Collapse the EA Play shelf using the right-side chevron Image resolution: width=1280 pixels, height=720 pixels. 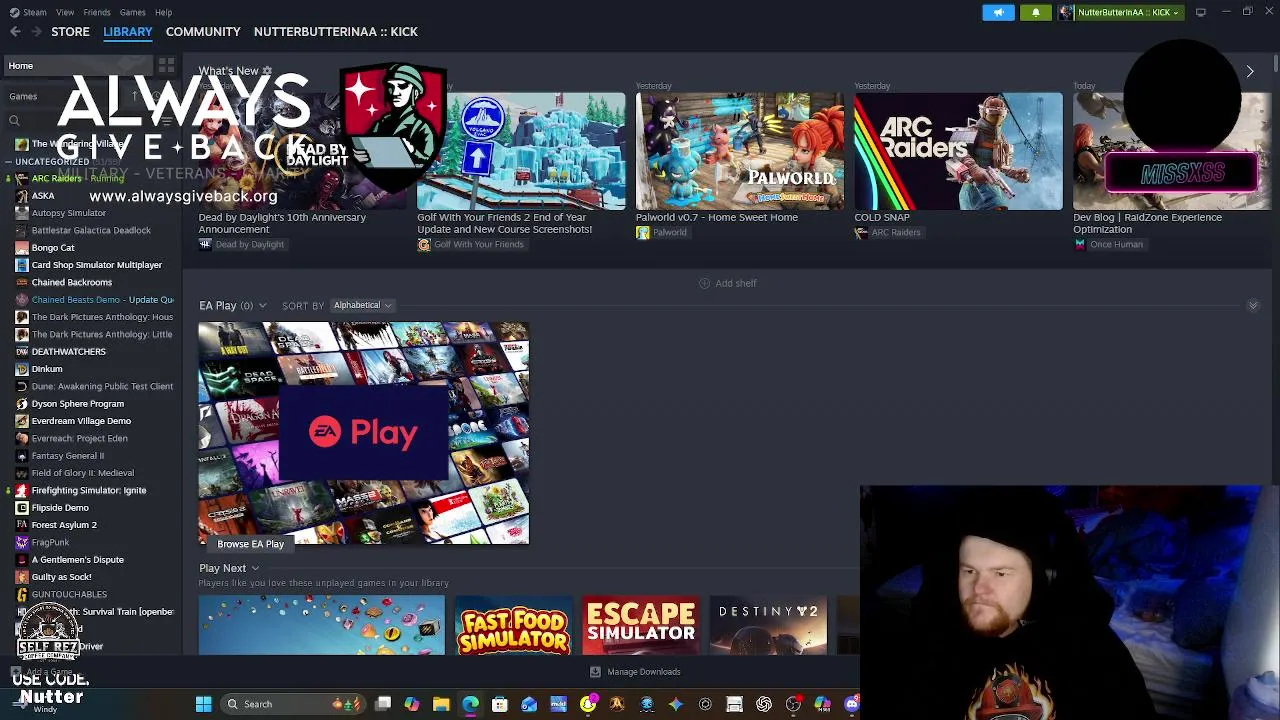(x=1253, y=306)
